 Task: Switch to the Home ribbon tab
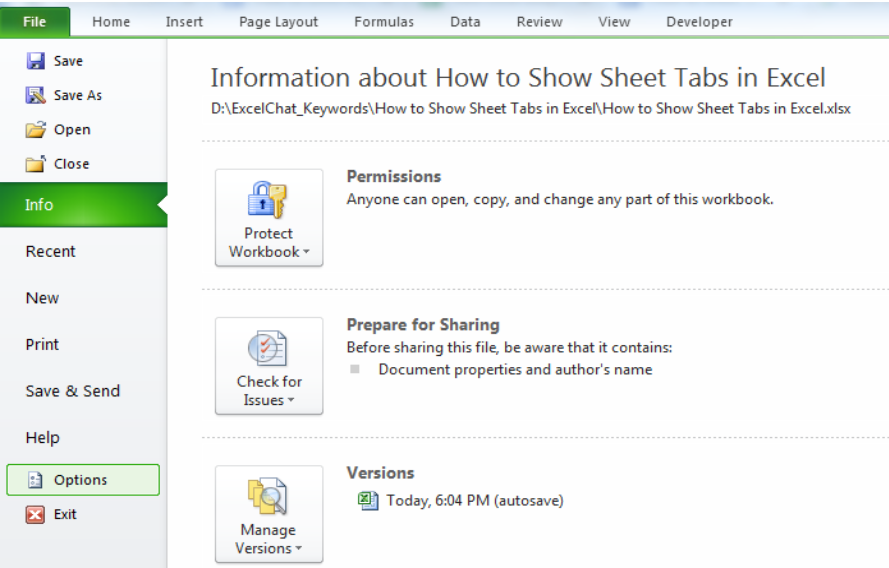pyautogui.click(x=111, y=22)
